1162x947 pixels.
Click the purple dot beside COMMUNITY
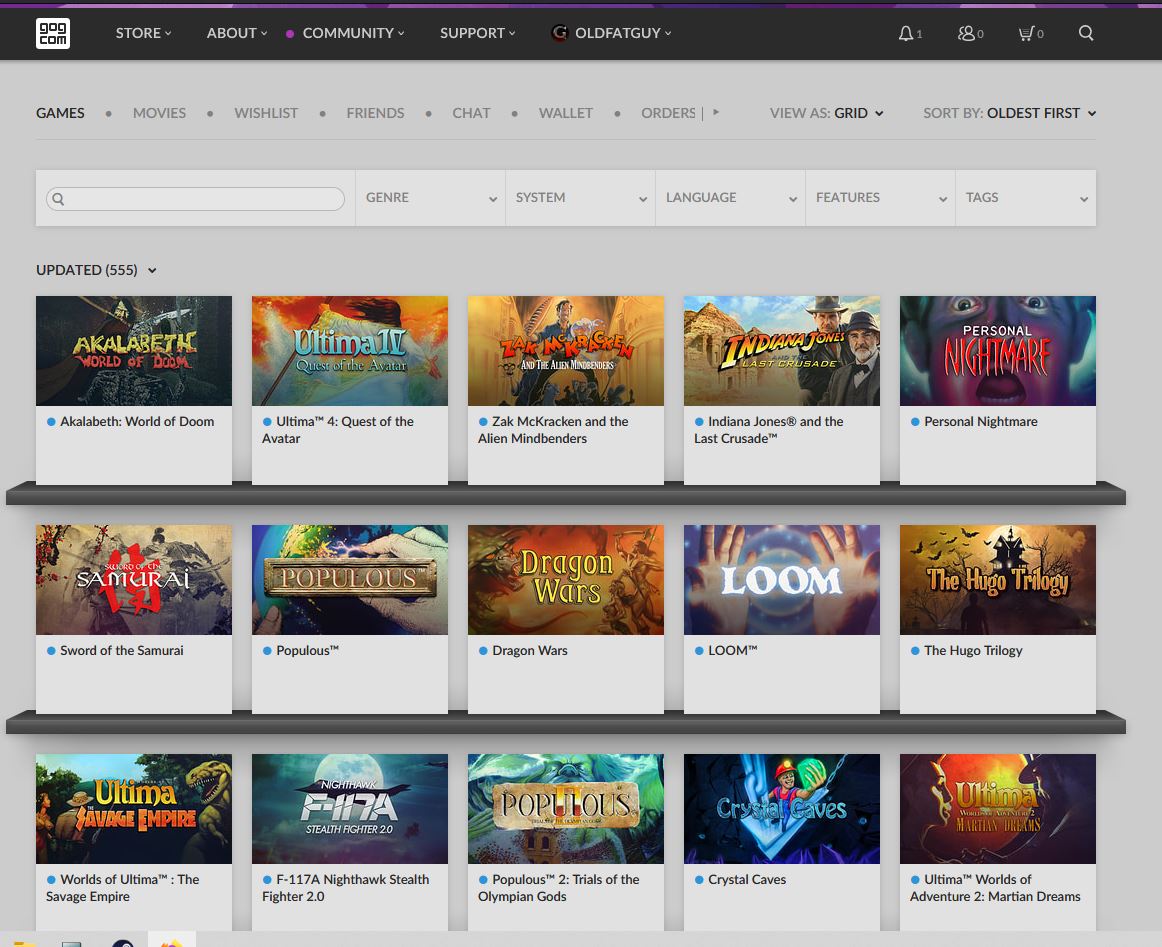pos(290,33)
